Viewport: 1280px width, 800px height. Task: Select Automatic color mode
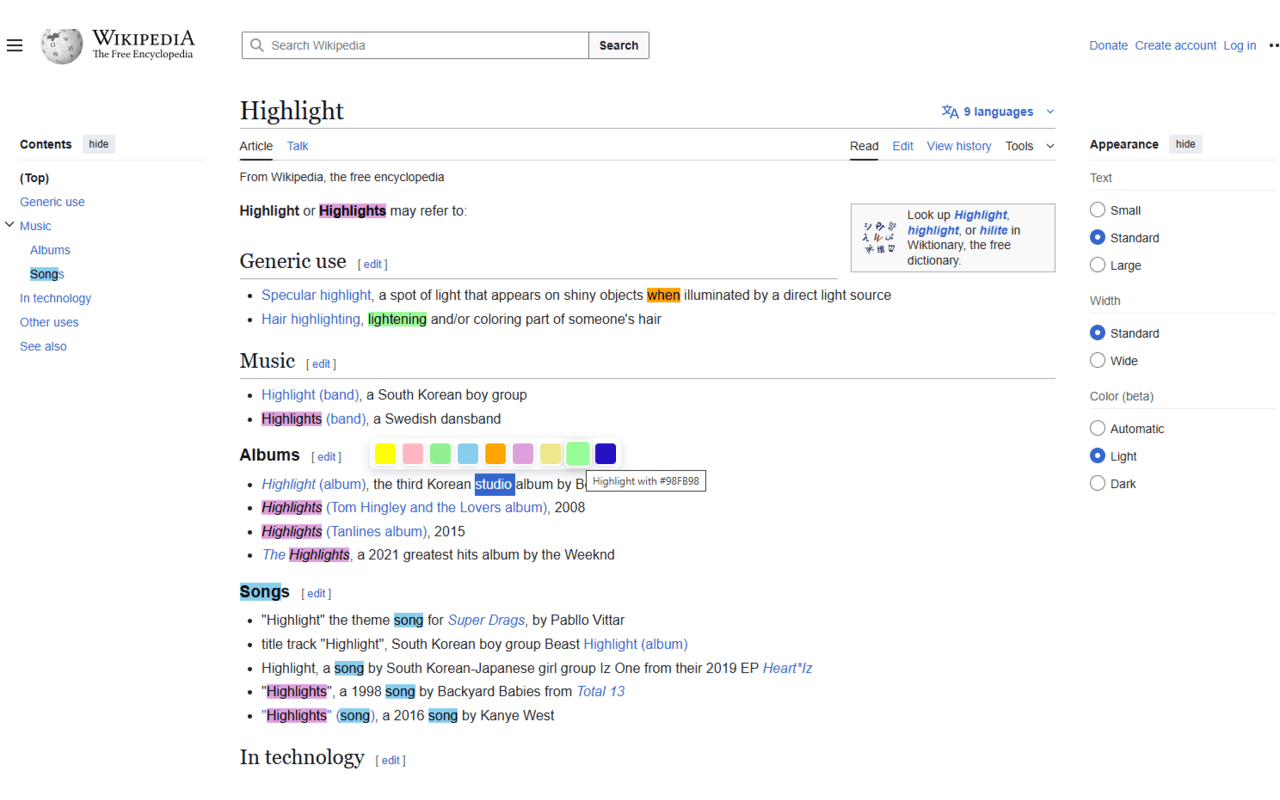pyautogui.click(x=1097, y=428)
